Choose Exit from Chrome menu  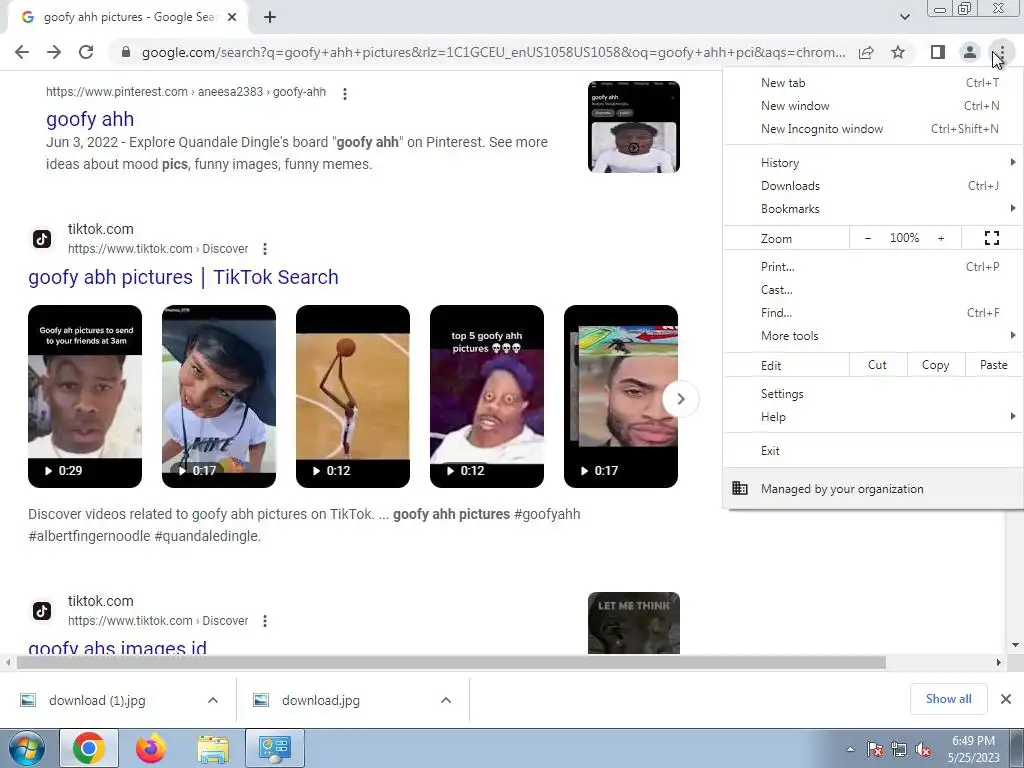873,451
